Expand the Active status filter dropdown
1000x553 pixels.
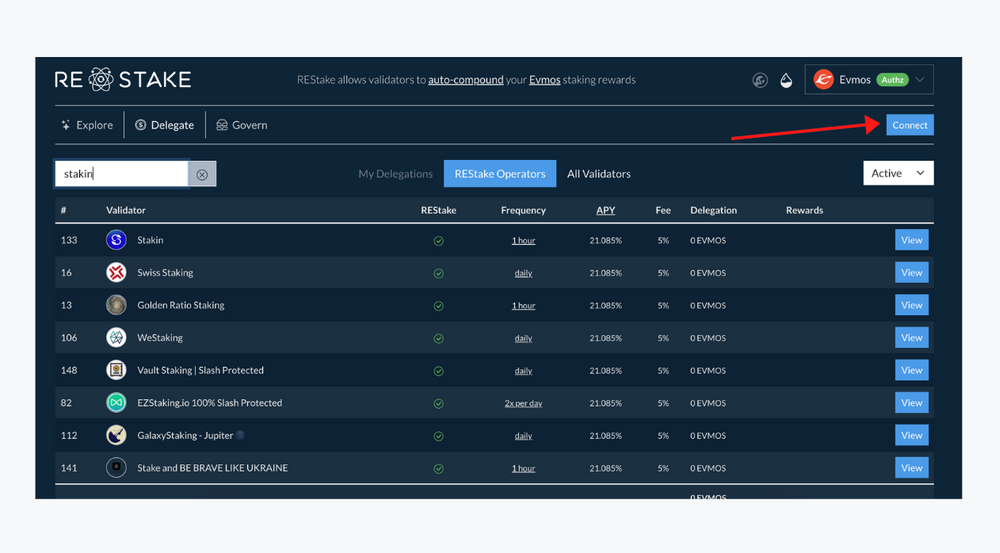tap(898, 173)
